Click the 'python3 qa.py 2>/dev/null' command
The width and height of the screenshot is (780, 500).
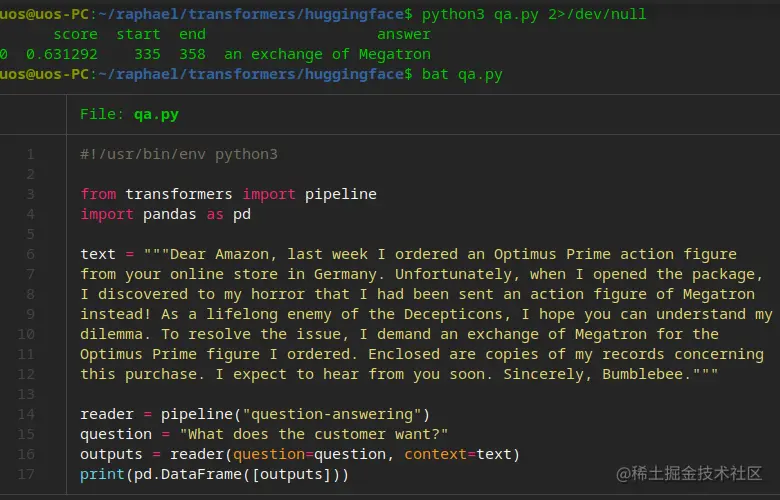[x=534, y=14]
